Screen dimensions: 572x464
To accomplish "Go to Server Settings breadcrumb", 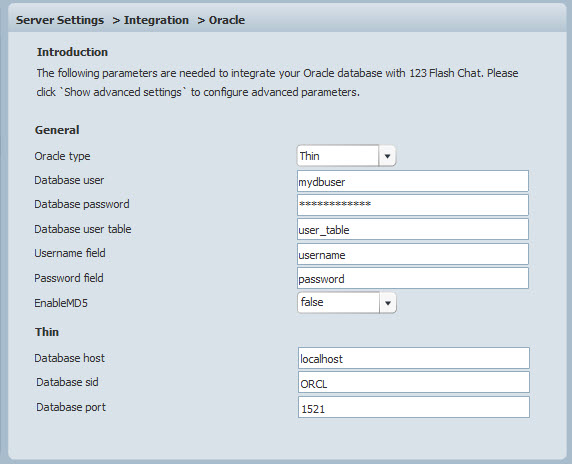I will tap(60, 20).
